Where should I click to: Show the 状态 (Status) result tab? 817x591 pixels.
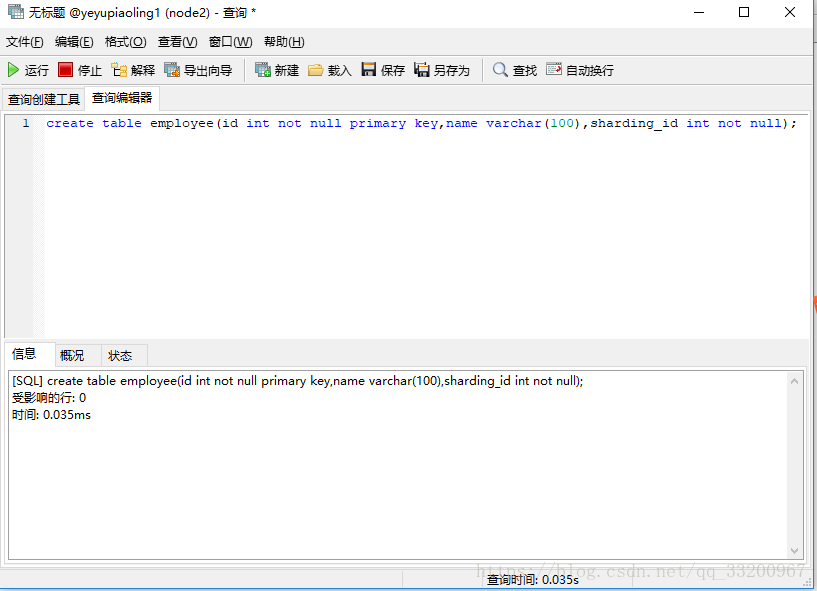[x=120, y=355]
